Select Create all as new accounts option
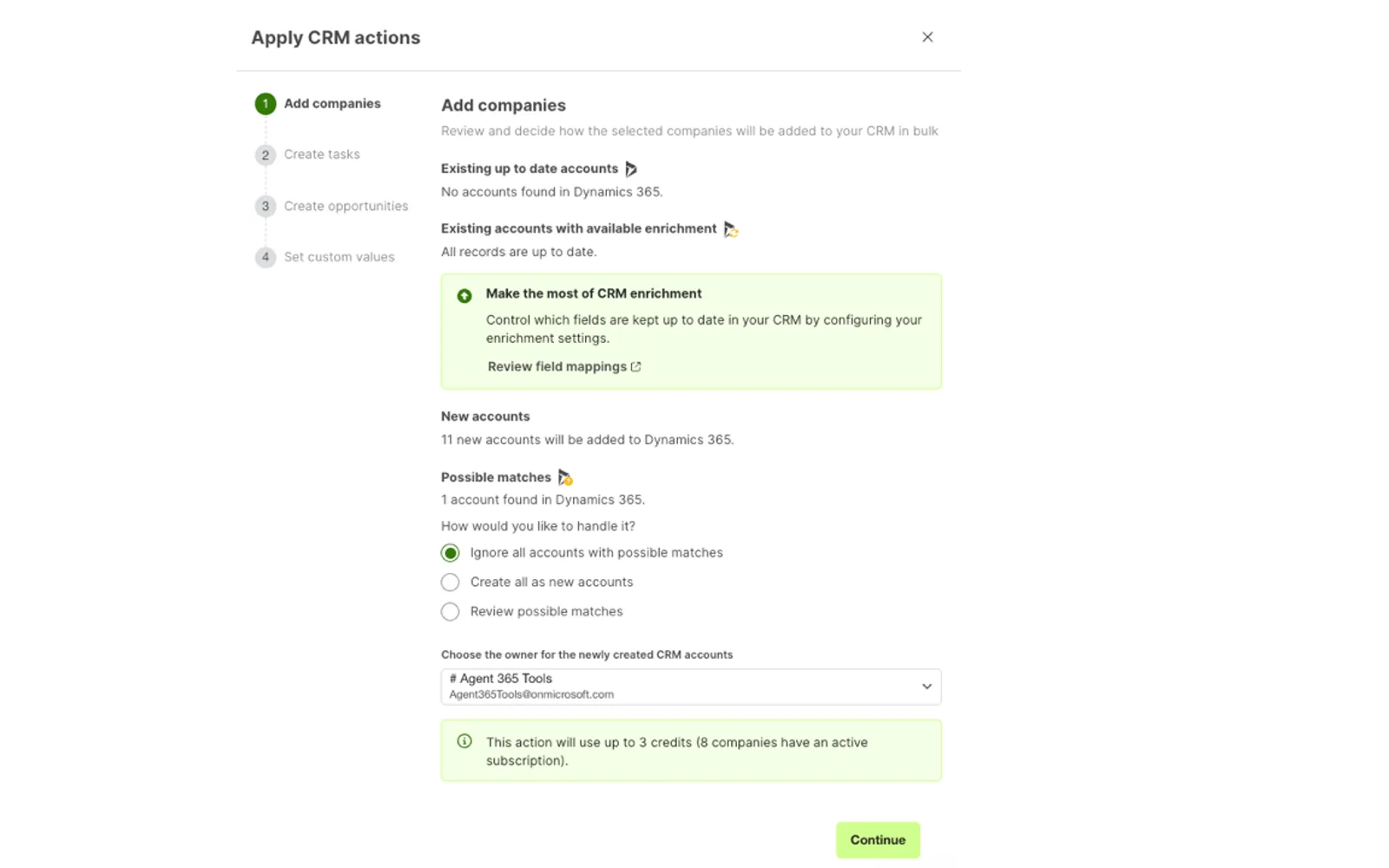 (450, 582)
